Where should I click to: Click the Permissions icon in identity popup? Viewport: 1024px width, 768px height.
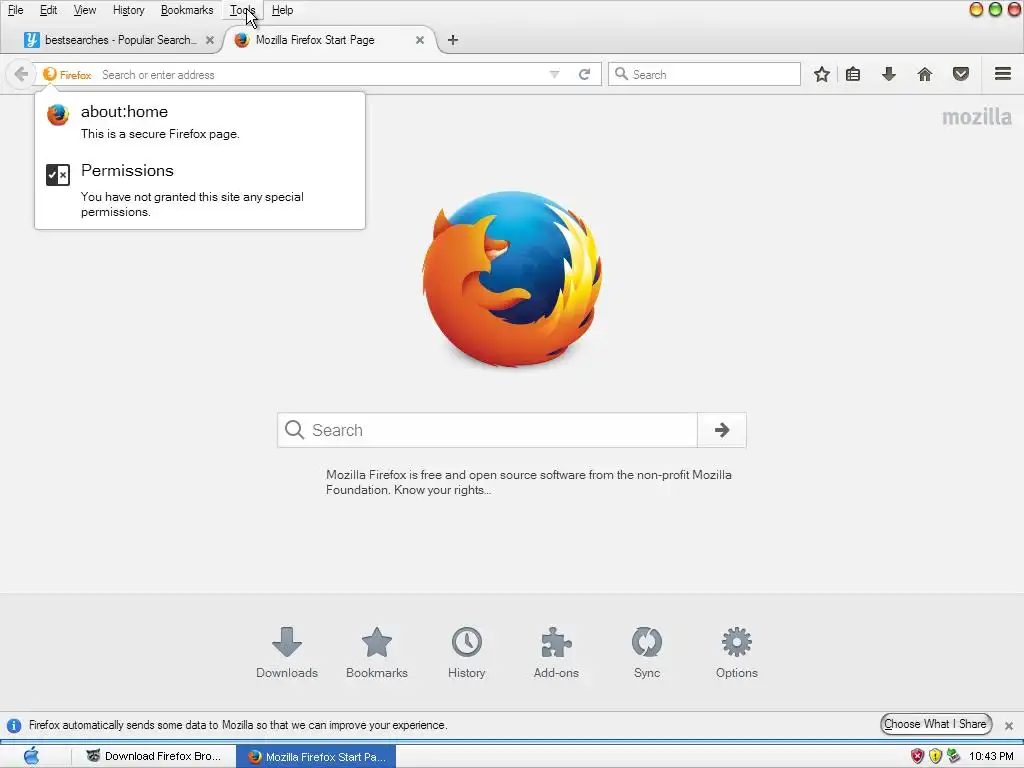[x=57, y=175]
